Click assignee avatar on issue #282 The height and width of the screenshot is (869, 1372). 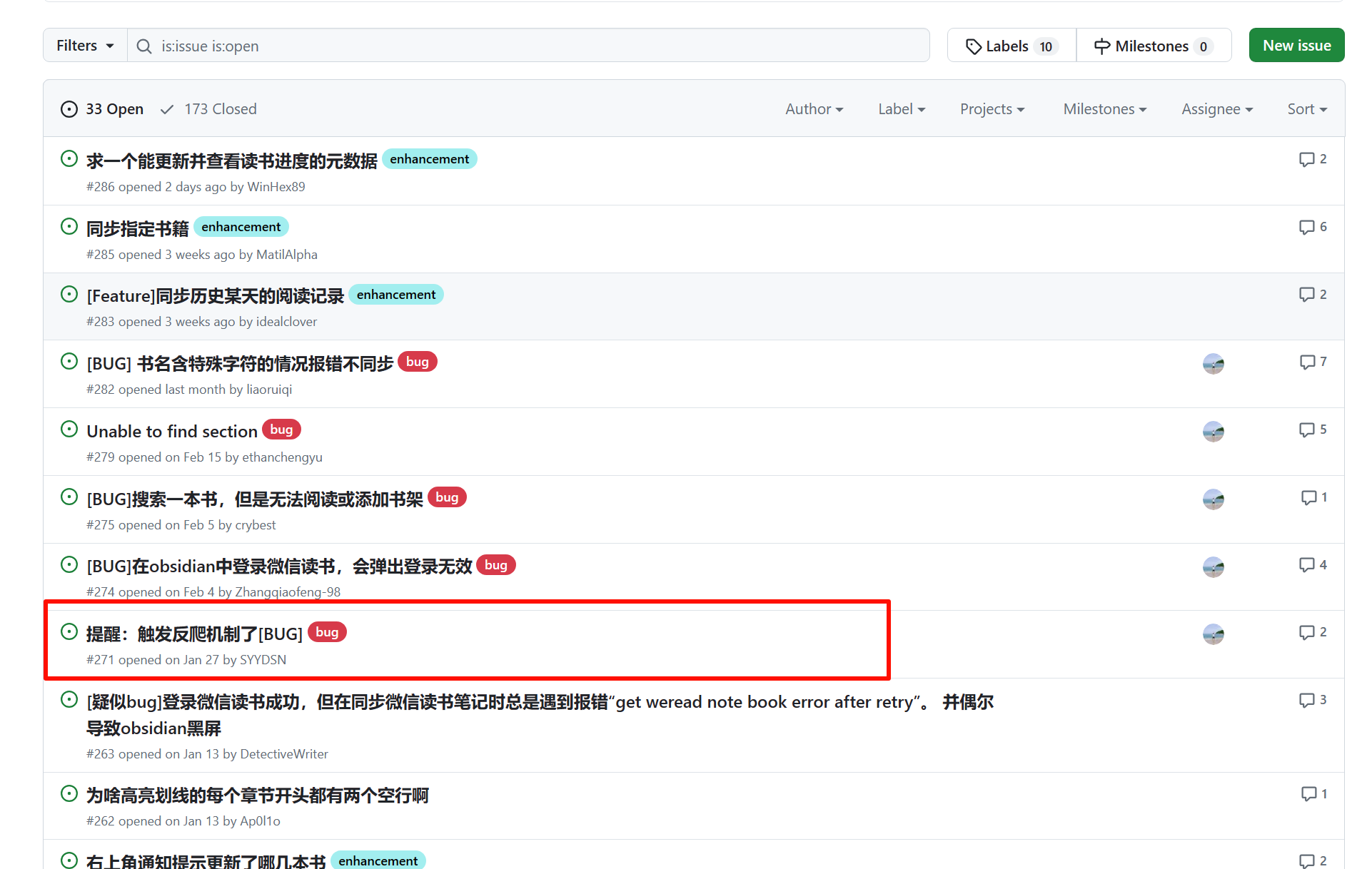click(1213, 363)
